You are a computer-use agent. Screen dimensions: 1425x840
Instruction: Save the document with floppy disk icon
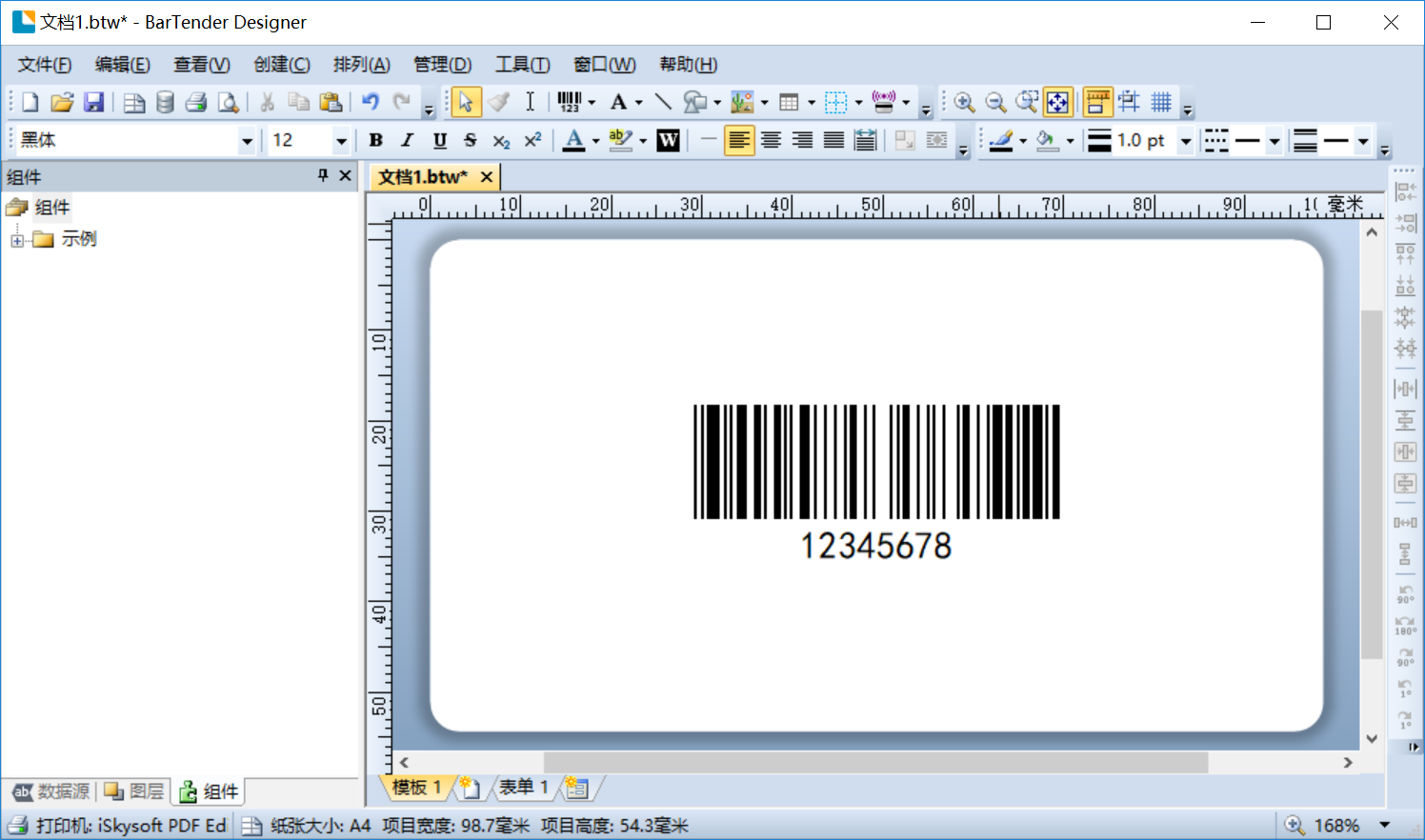(x=93, y=102)
